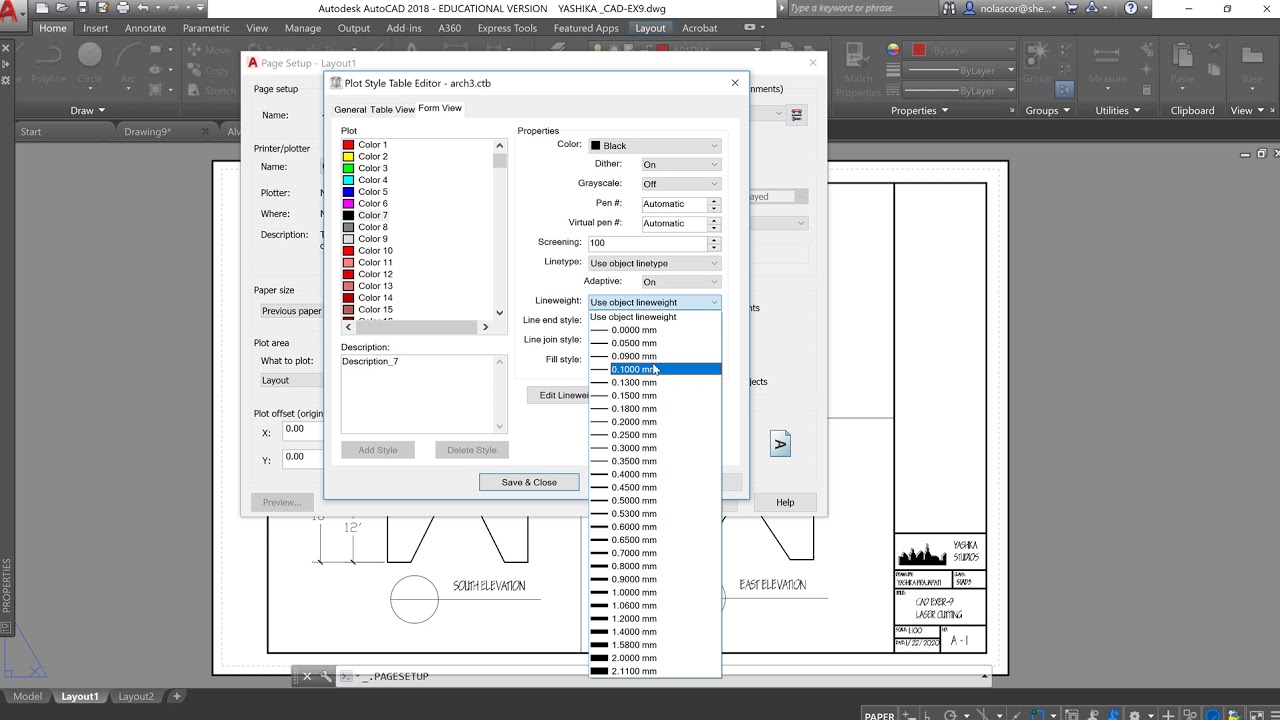This screenshot has height=720, width=1280.
Task: Choose 0.1000 mm lineweight option
Action: 654,369
